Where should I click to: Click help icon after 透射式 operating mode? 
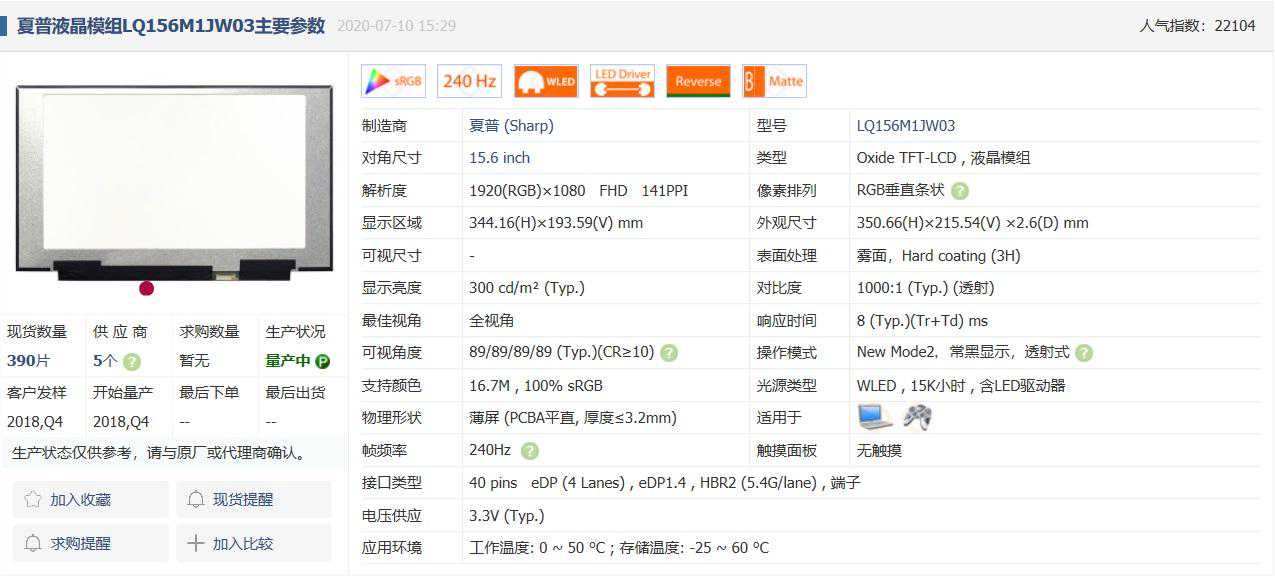click(1084, 353)
